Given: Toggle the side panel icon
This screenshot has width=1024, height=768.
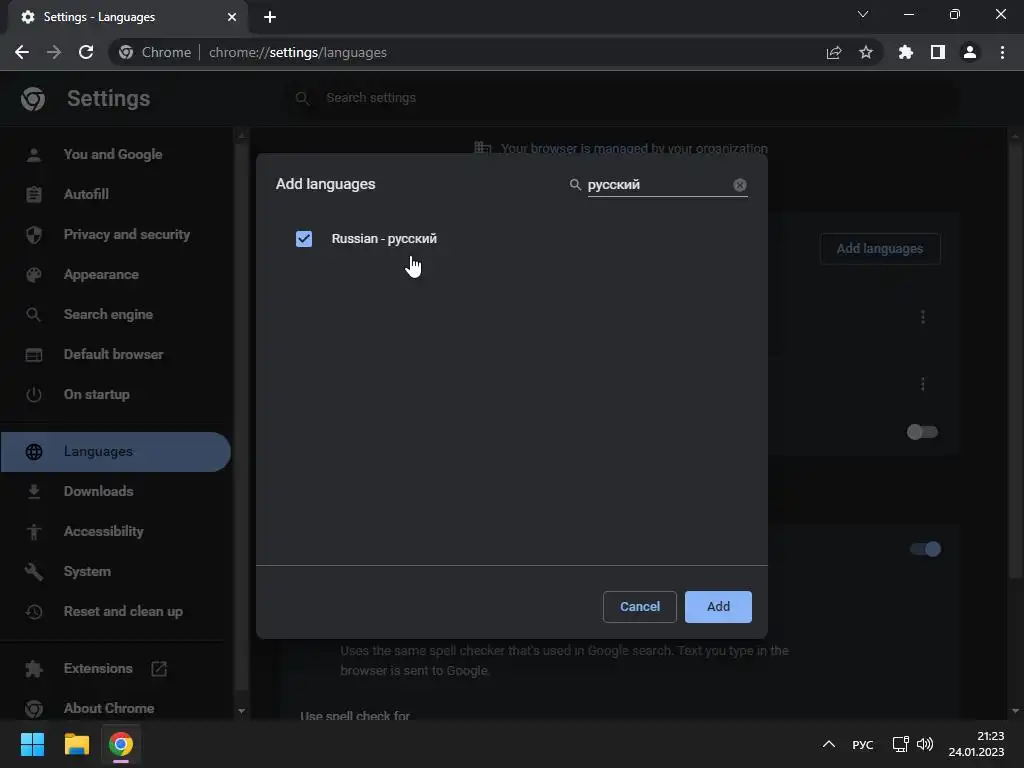Looking at the screenshot, I should pyautogui.click(x=938, y=52).
